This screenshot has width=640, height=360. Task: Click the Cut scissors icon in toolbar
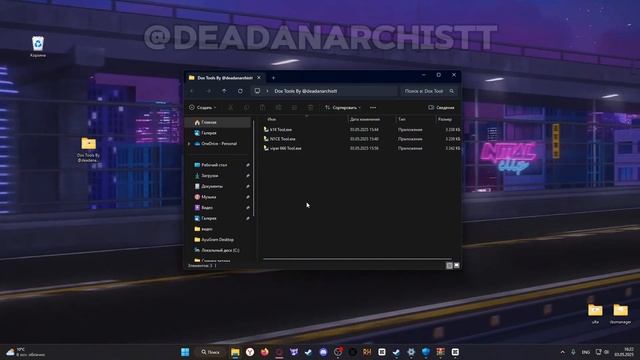[231, 107]
